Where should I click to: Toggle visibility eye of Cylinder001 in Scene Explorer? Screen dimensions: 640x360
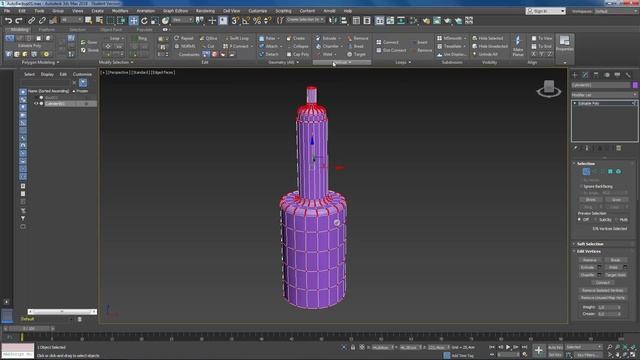pyautogui.click(x=36, y=104)
